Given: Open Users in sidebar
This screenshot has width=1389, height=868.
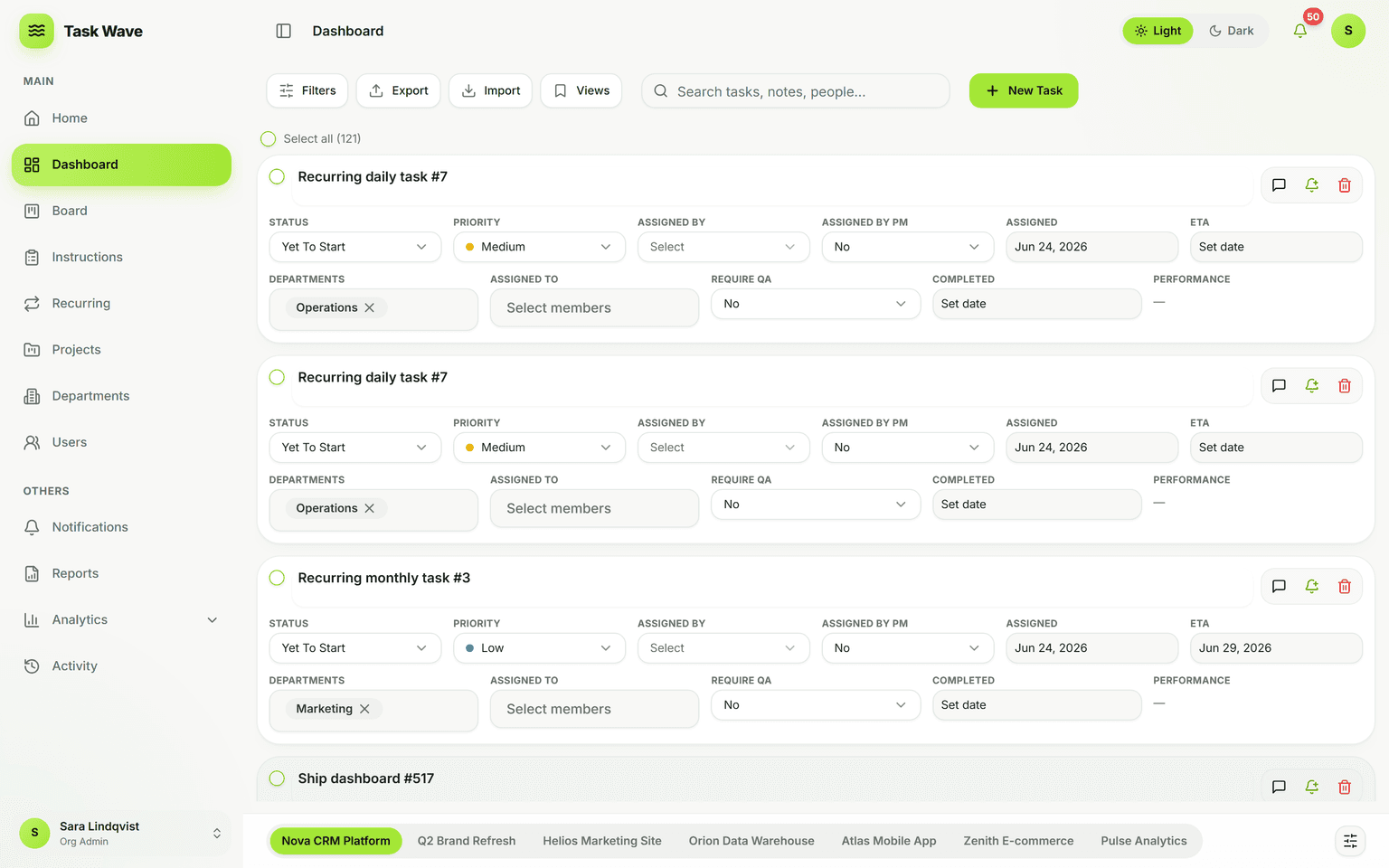Looking at the screenshot, I should [121, 442].
